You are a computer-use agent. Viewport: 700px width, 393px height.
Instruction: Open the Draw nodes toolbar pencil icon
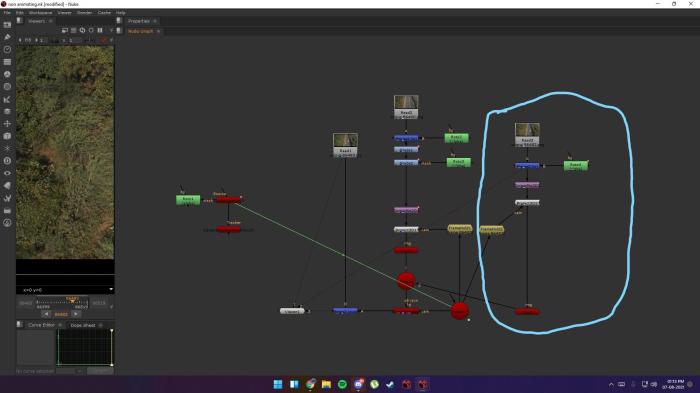[x=7, y=37]
